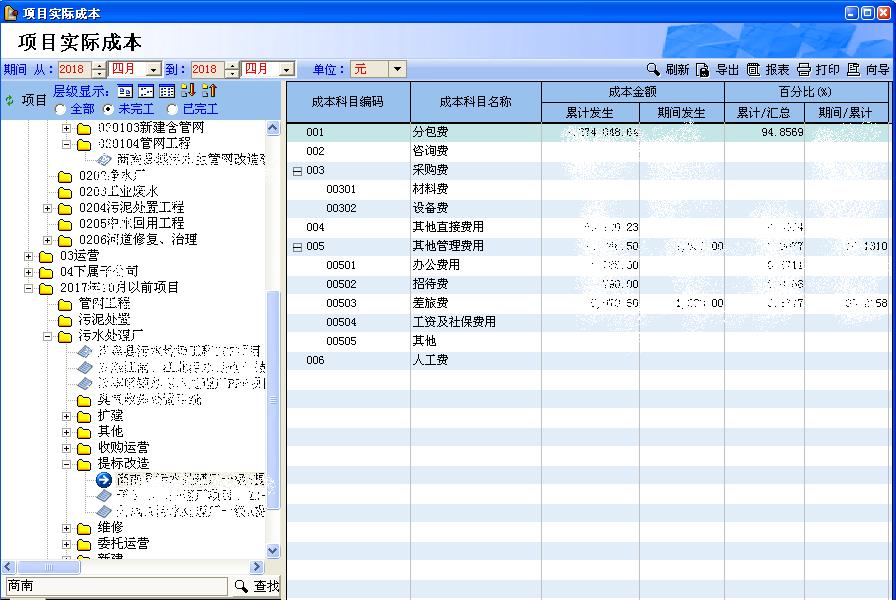Click the 刷新 refresh toolbar button
The height and width of the screenshot is (600, 896).
pos(667,70)
